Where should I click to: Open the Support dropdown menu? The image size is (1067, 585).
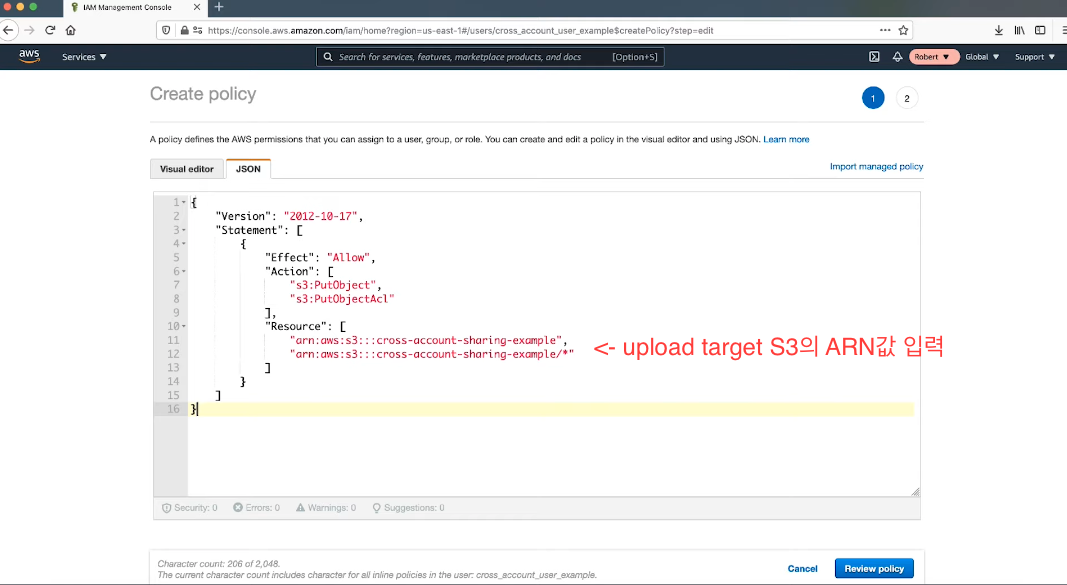[1034, 57]
